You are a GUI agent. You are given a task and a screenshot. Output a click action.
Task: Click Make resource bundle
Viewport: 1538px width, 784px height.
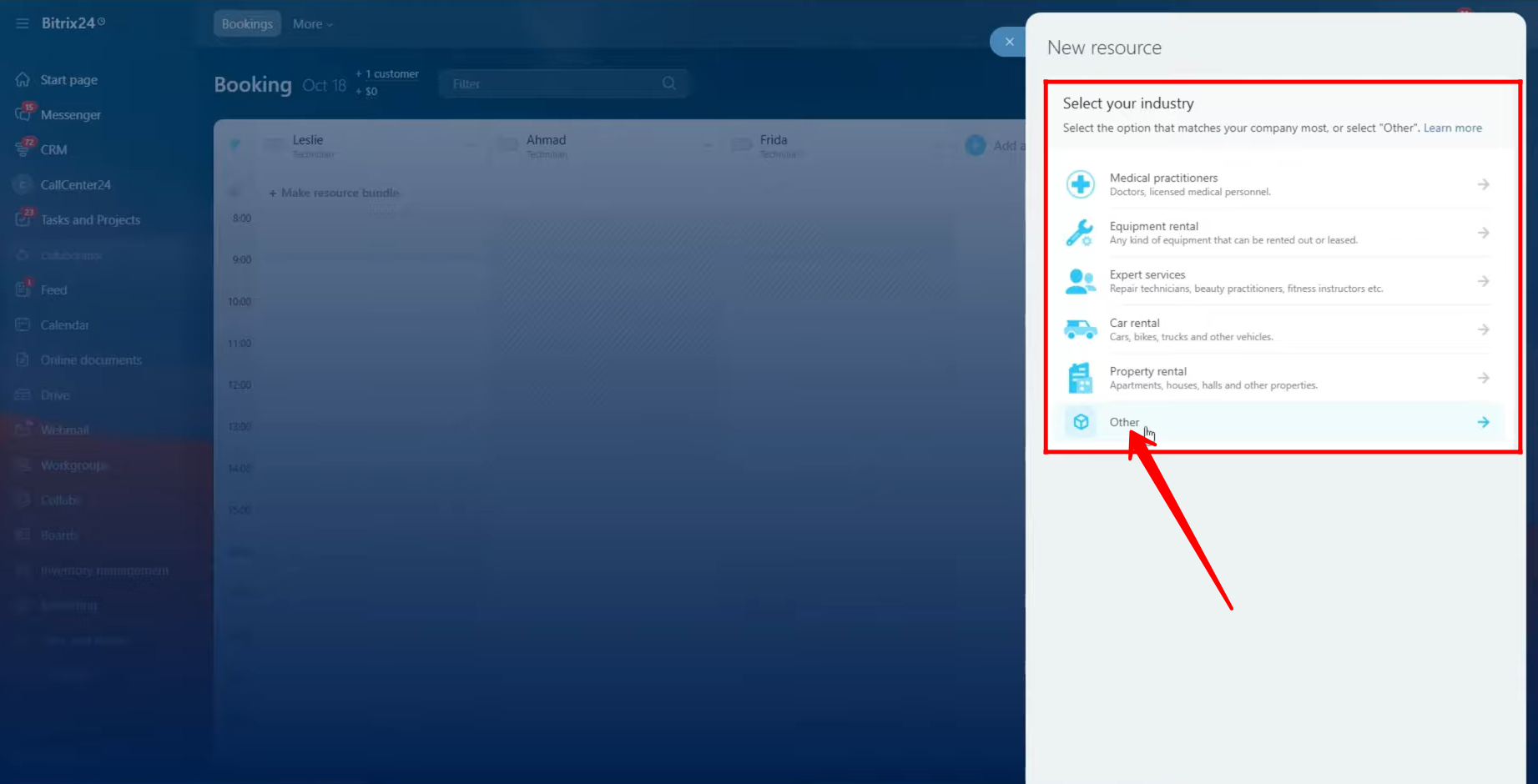tap(334, 193)
